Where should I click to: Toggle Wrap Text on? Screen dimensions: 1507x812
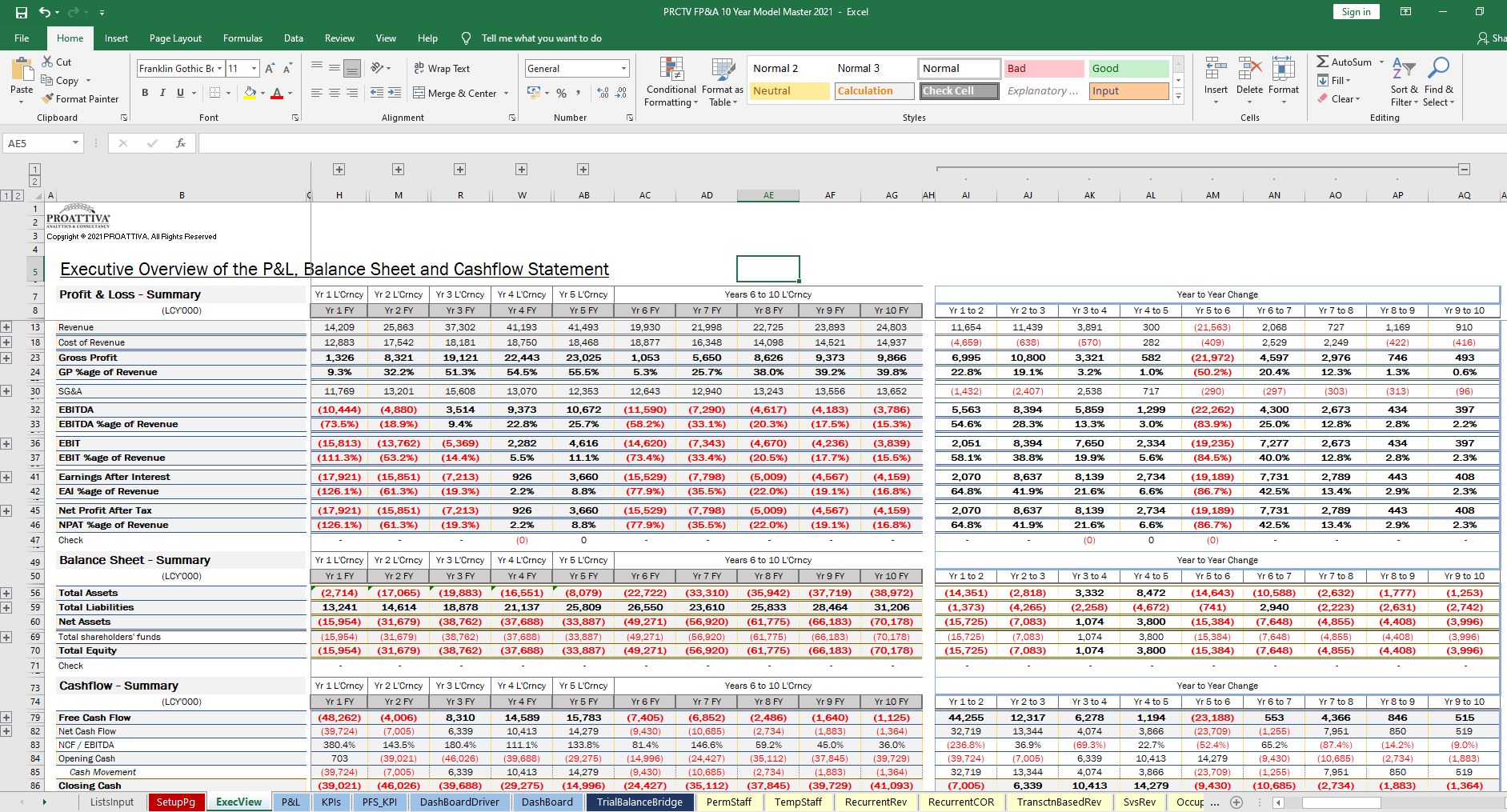coord(441,69)
